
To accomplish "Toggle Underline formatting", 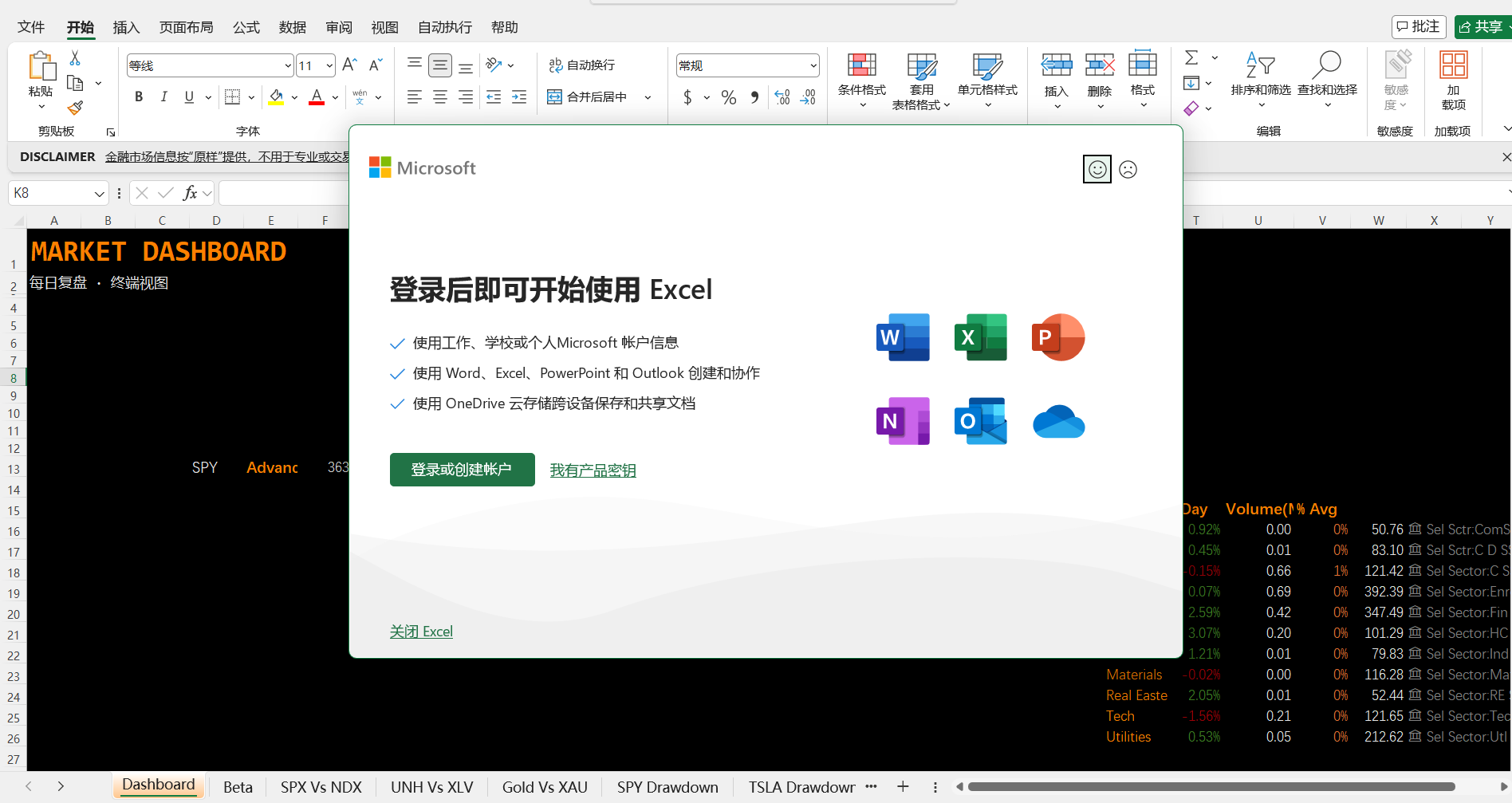I will click(189, 97).
